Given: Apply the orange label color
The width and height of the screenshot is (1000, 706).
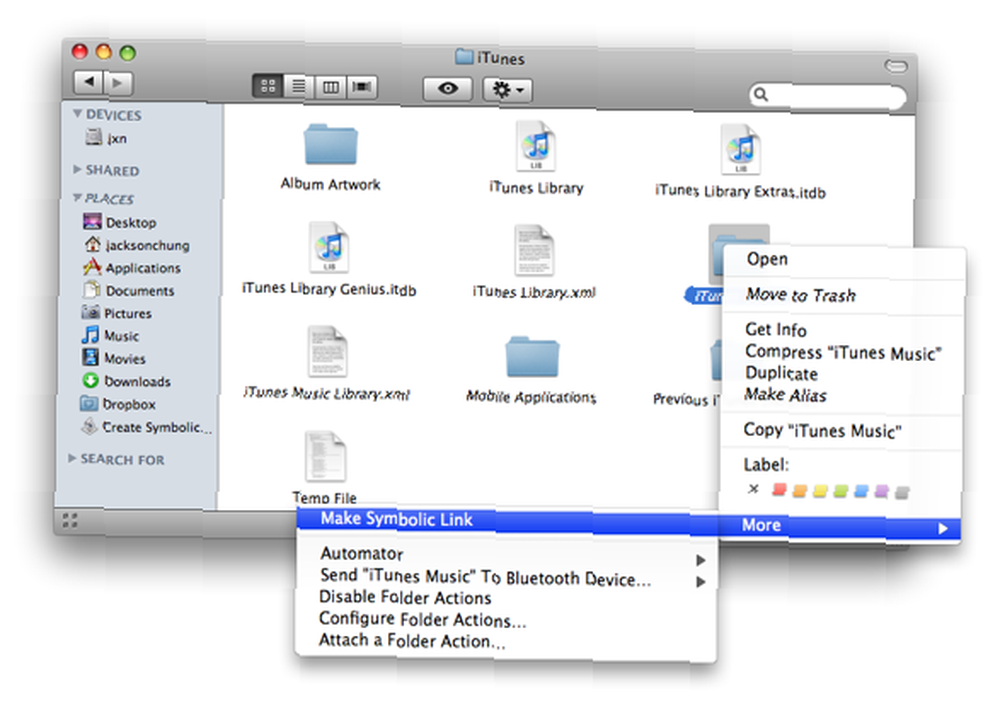Looking at the screenshot, I should pos(800,490).
